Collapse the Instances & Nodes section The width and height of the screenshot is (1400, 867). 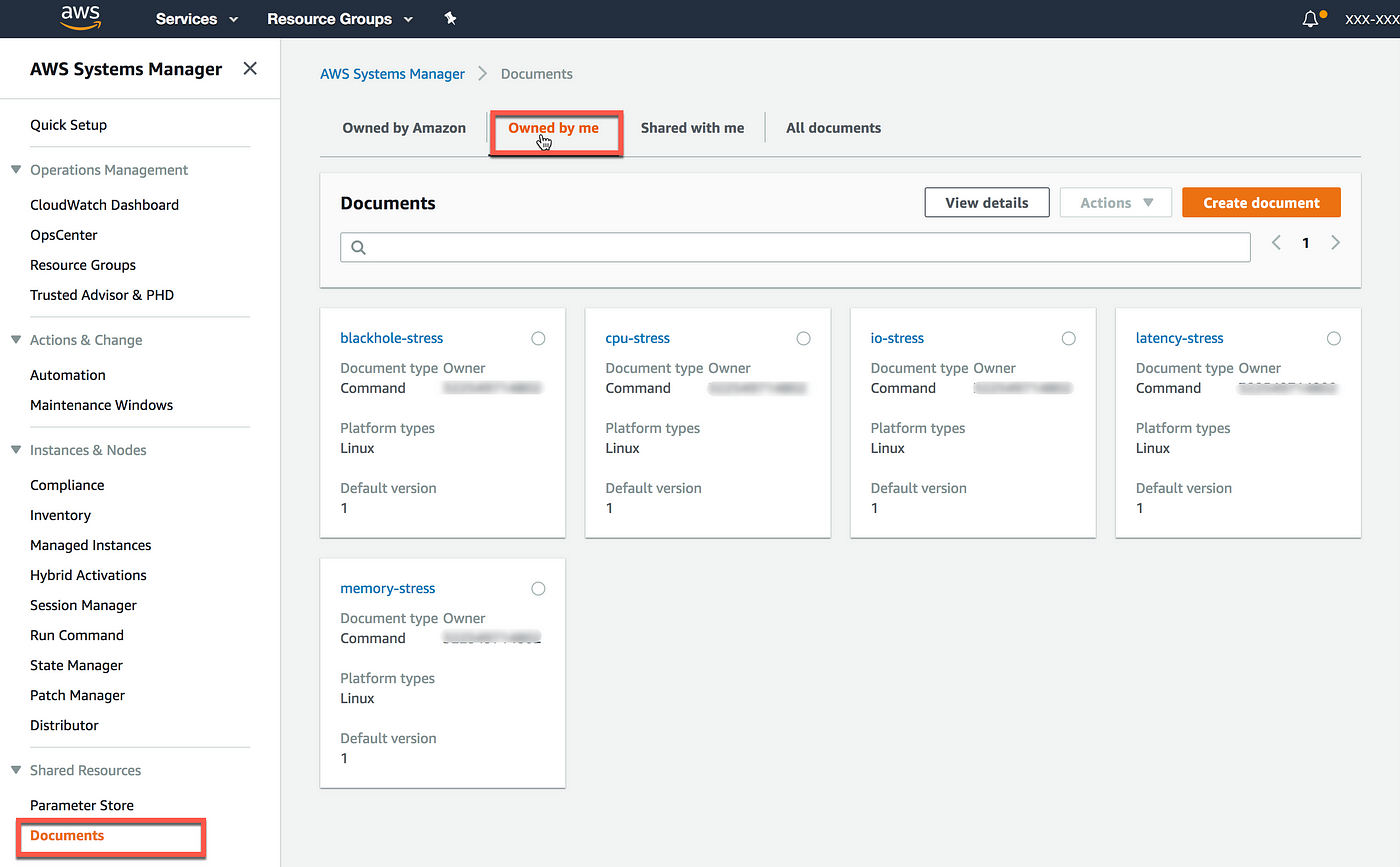[x=16, y=450]
